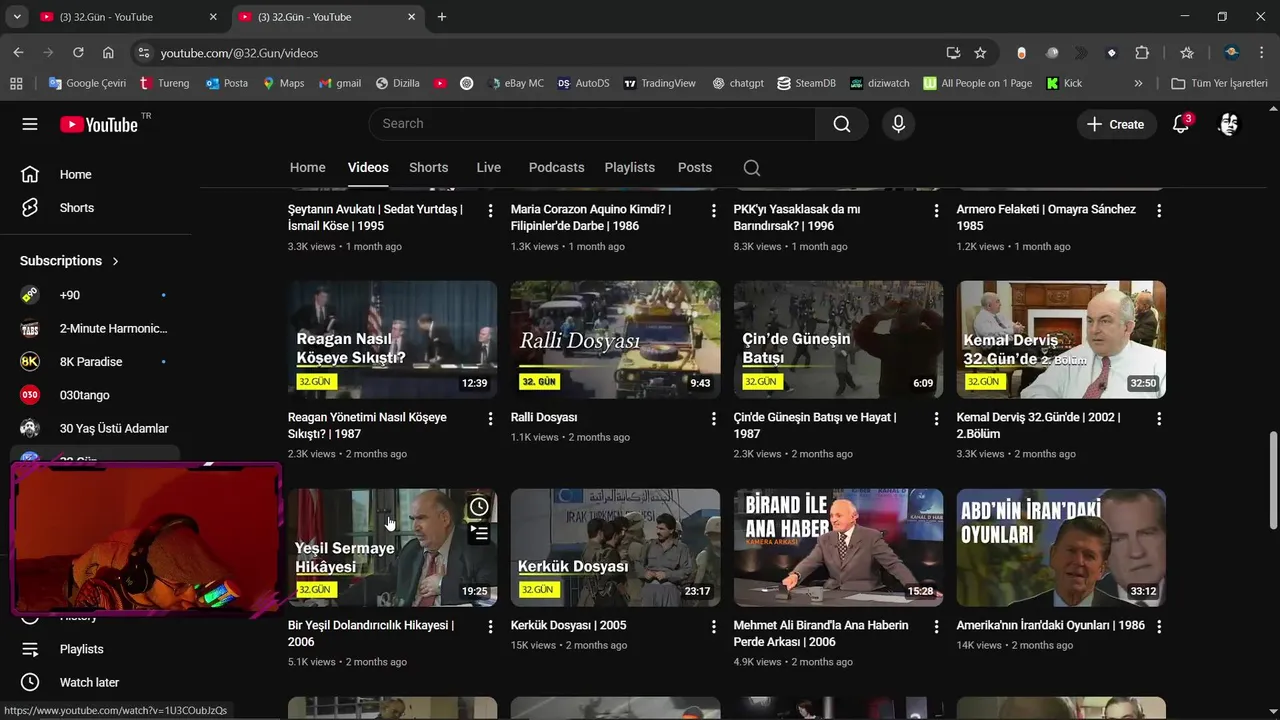Open new browser tab
Image resolution: width=1280 pixels, height=720 pixels.
[442, 17]
